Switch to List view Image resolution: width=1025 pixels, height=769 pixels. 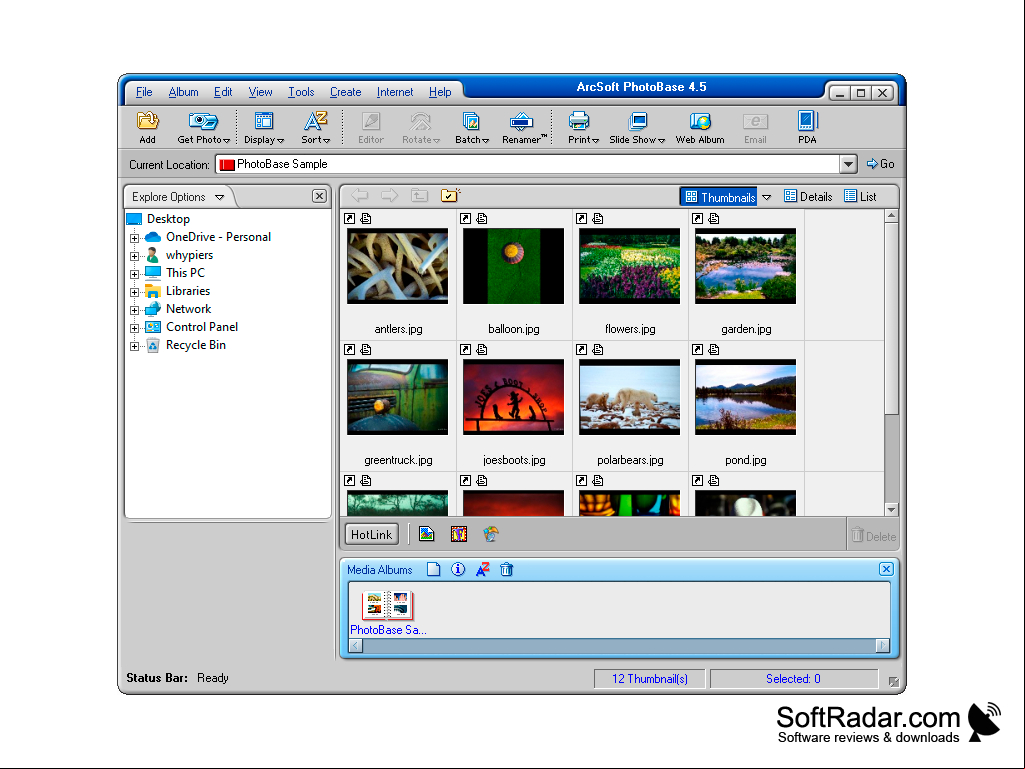860,196
